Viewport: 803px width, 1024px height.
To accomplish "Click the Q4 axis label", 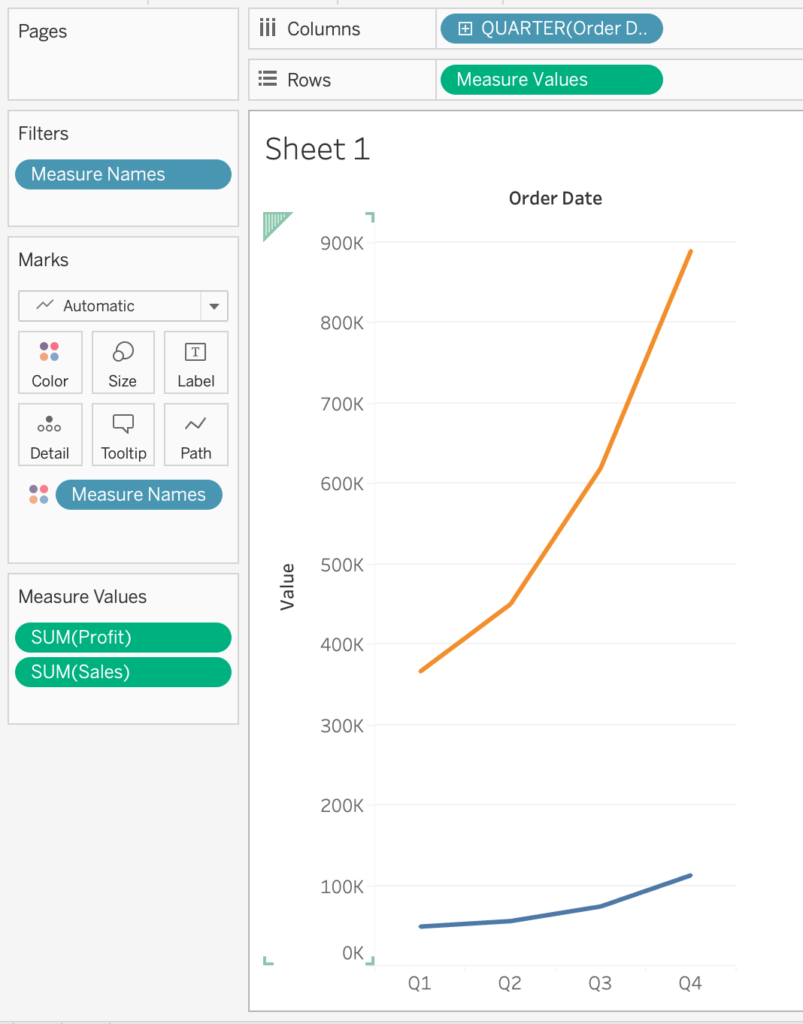I will [x=690, y=983].
